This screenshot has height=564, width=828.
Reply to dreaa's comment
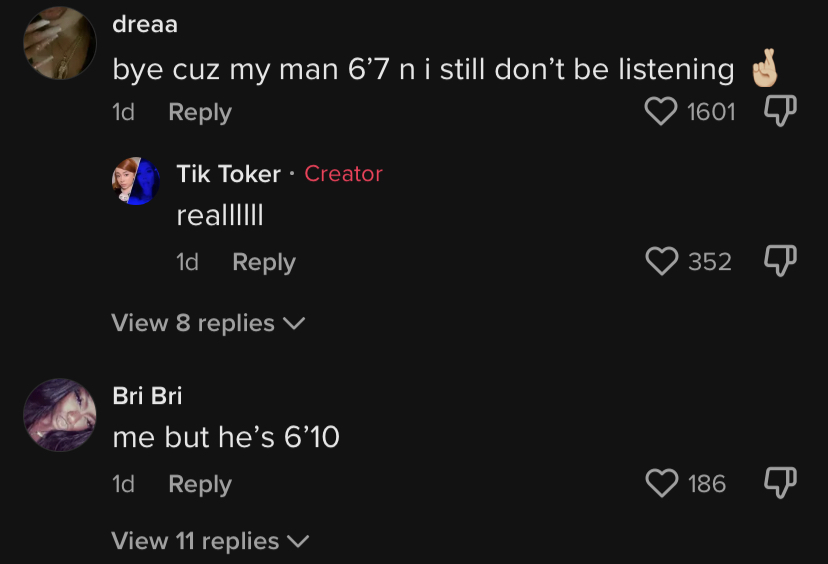(200, 112)
